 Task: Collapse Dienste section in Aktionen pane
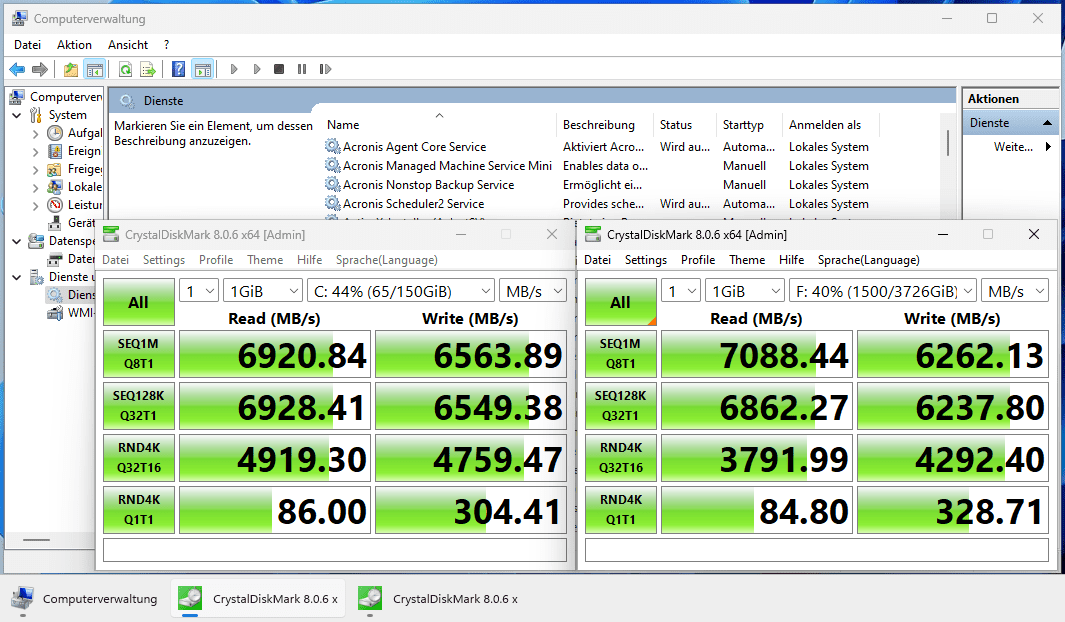click(x=1047, y=123)
